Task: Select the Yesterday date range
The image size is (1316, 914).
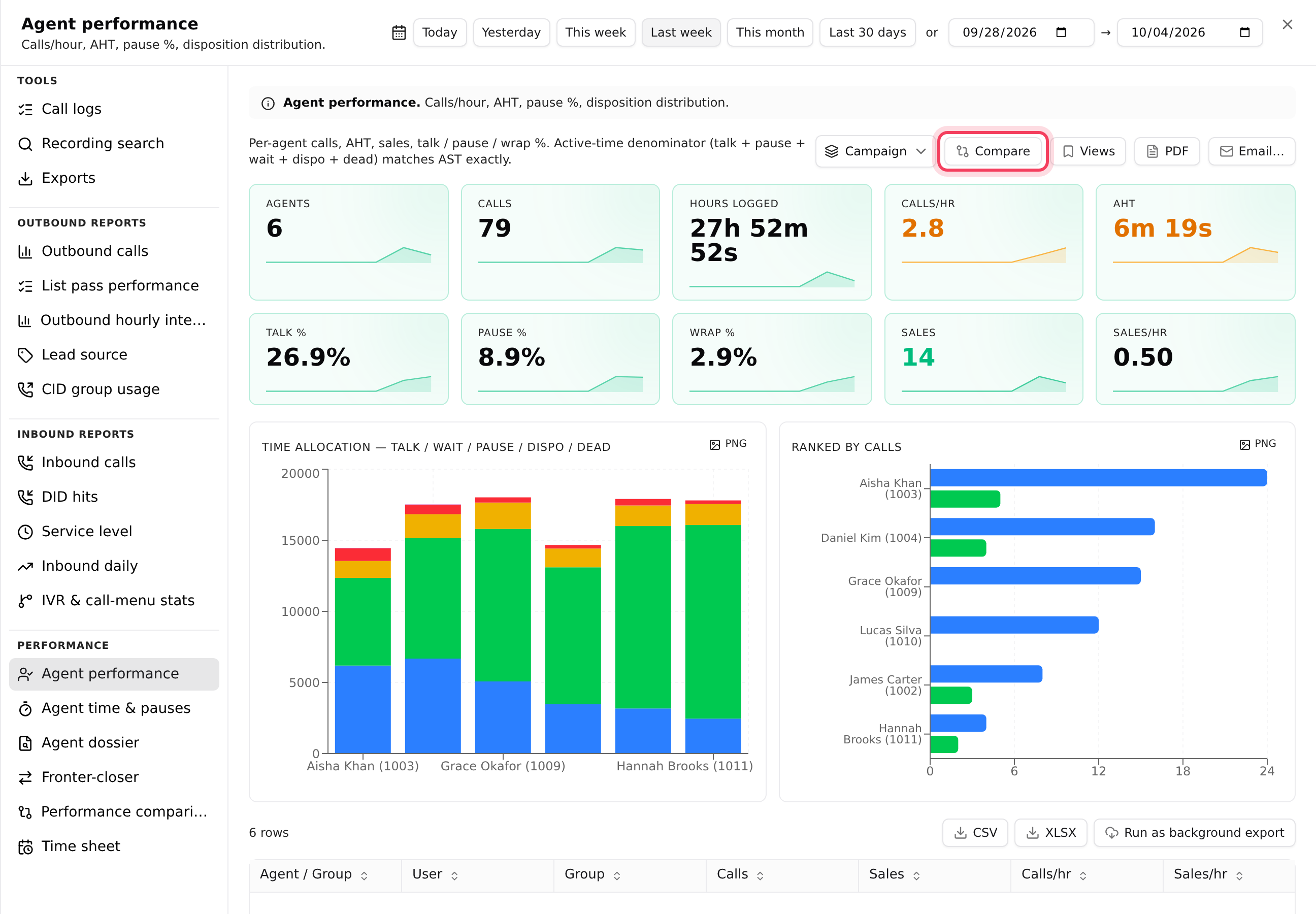Action: click(511, 32)
